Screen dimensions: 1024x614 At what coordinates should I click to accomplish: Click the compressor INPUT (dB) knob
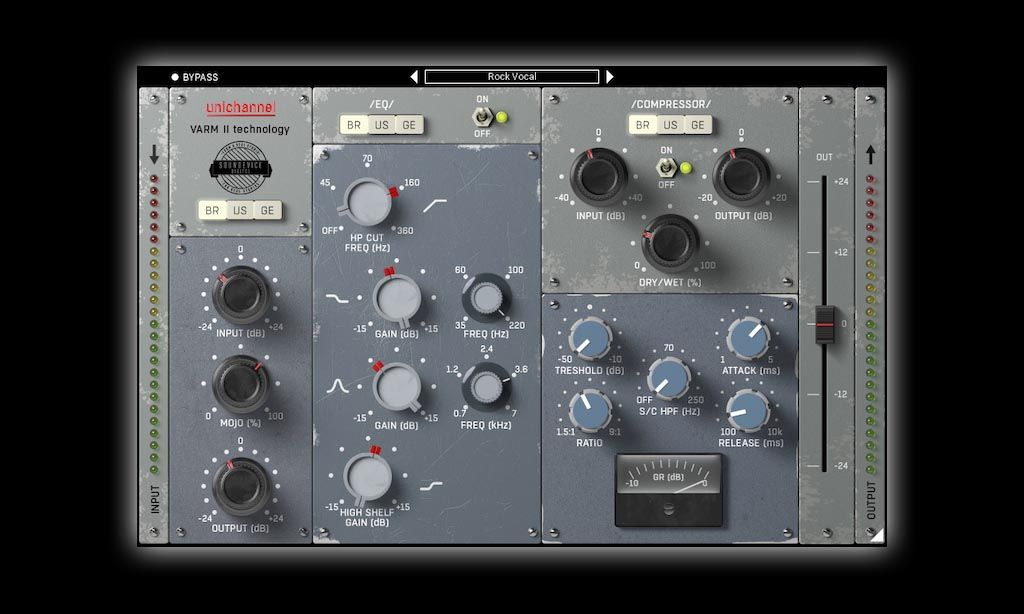point(598,177)
